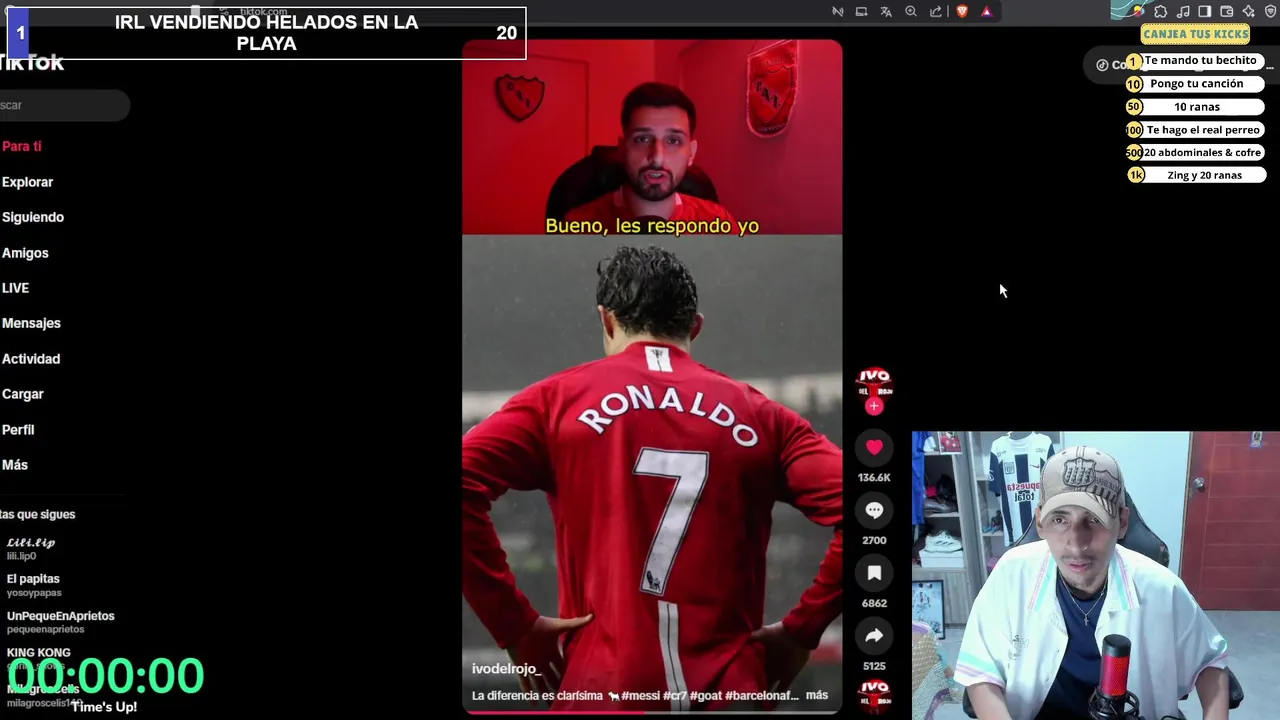Open the media control music note icon
Screen dimensions: 1280x720
click(x=1183, y=11)
